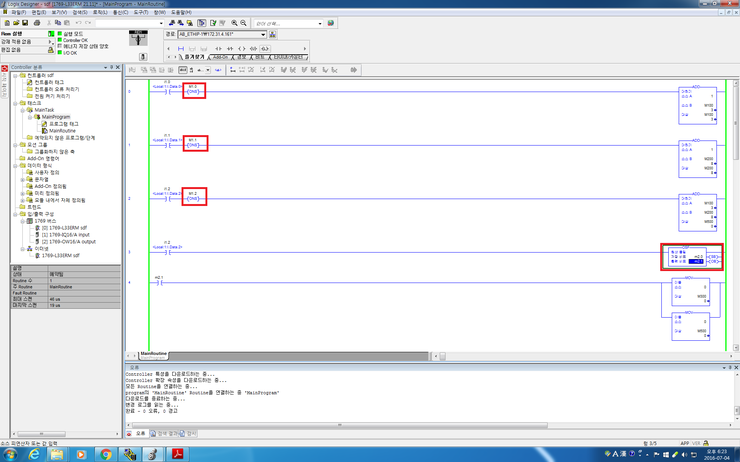Image resolution: width=740 pixels, height=462 pixels.
Task: Print using the printer toolbar icon
Action: click(x=37, y=23)
